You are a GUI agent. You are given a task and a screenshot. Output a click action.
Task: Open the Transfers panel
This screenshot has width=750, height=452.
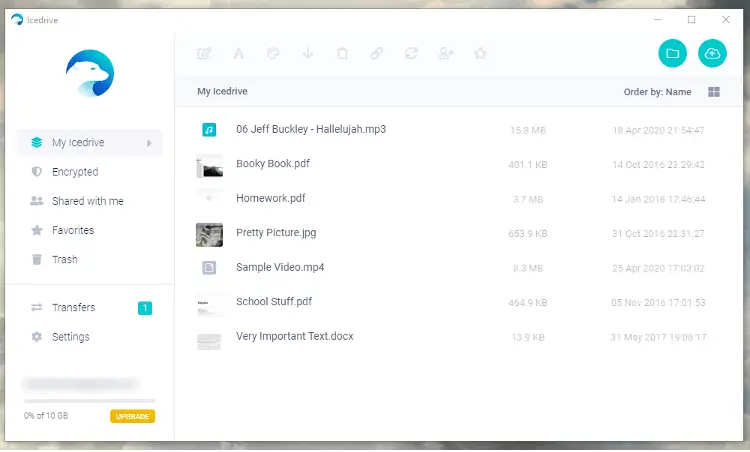coord(73,308)
